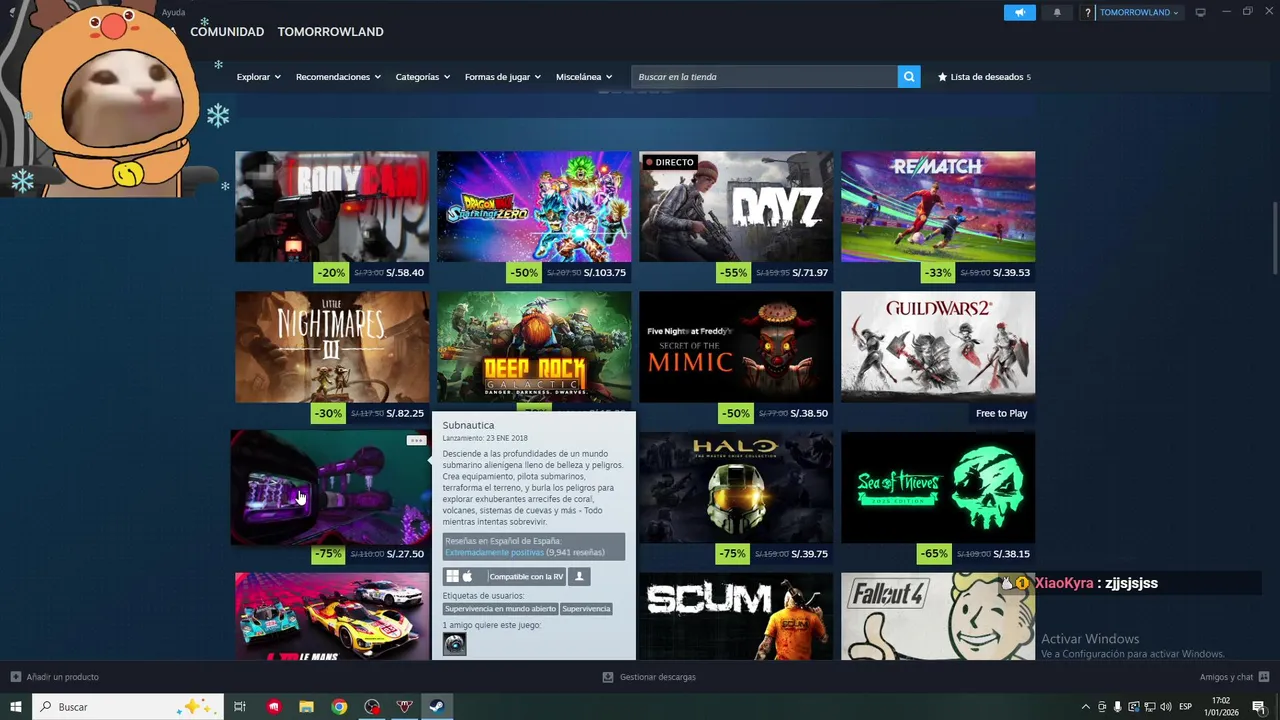Click the friend avatar who wants Subnautica
The width and height of the screenshot is (1280, 720).
point(454,643)
